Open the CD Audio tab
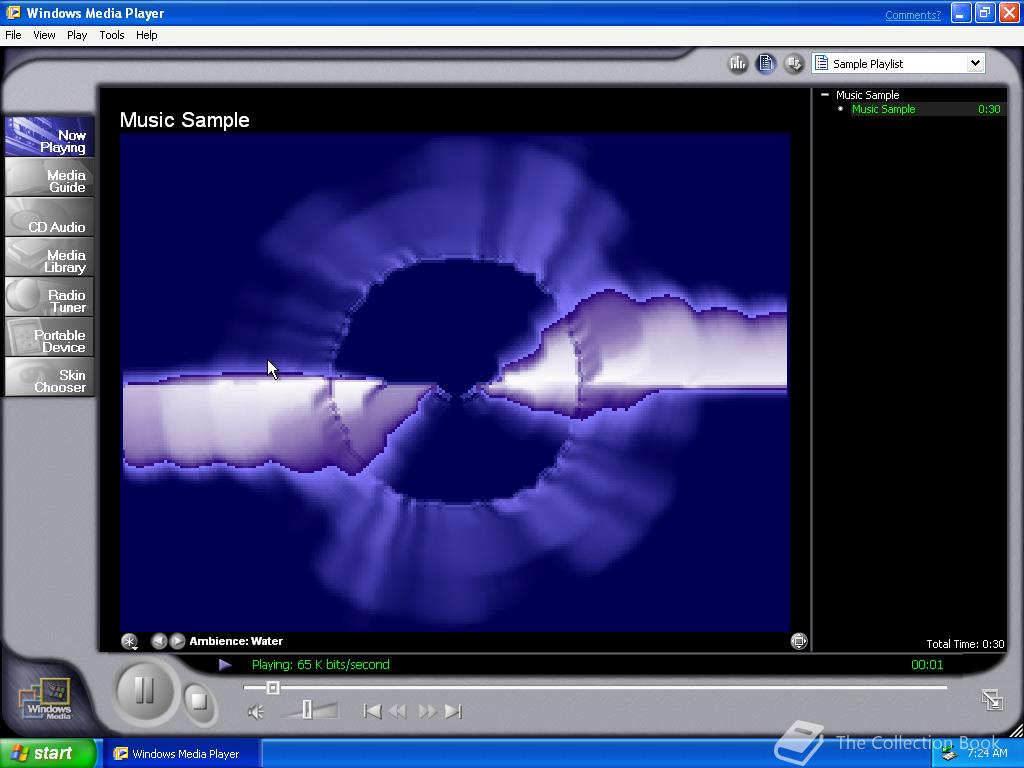The width and height of the screenshot is (1024, 768). (50, 217)
